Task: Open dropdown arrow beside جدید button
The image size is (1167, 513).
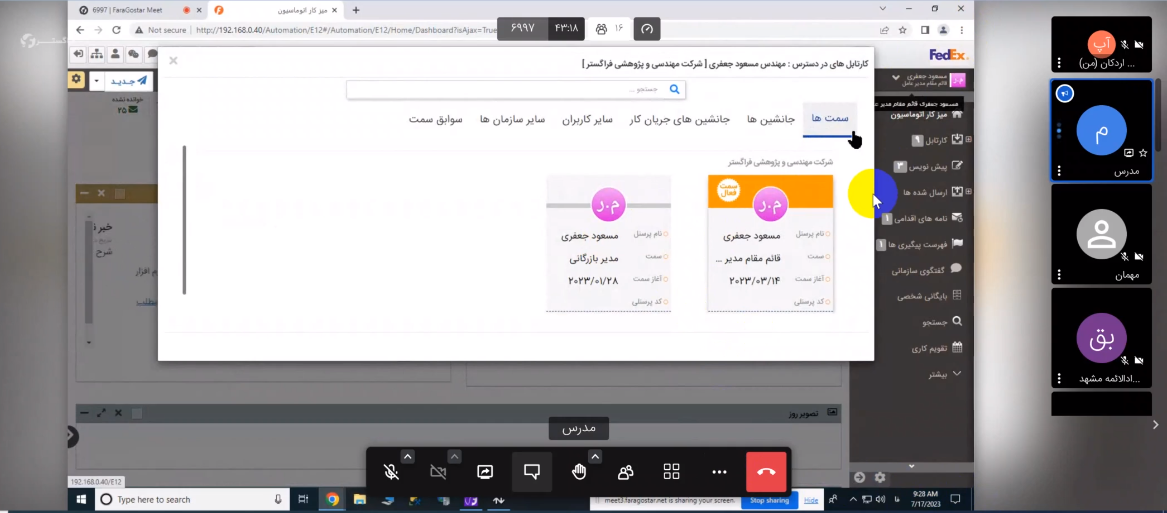Action: point(97,80)
